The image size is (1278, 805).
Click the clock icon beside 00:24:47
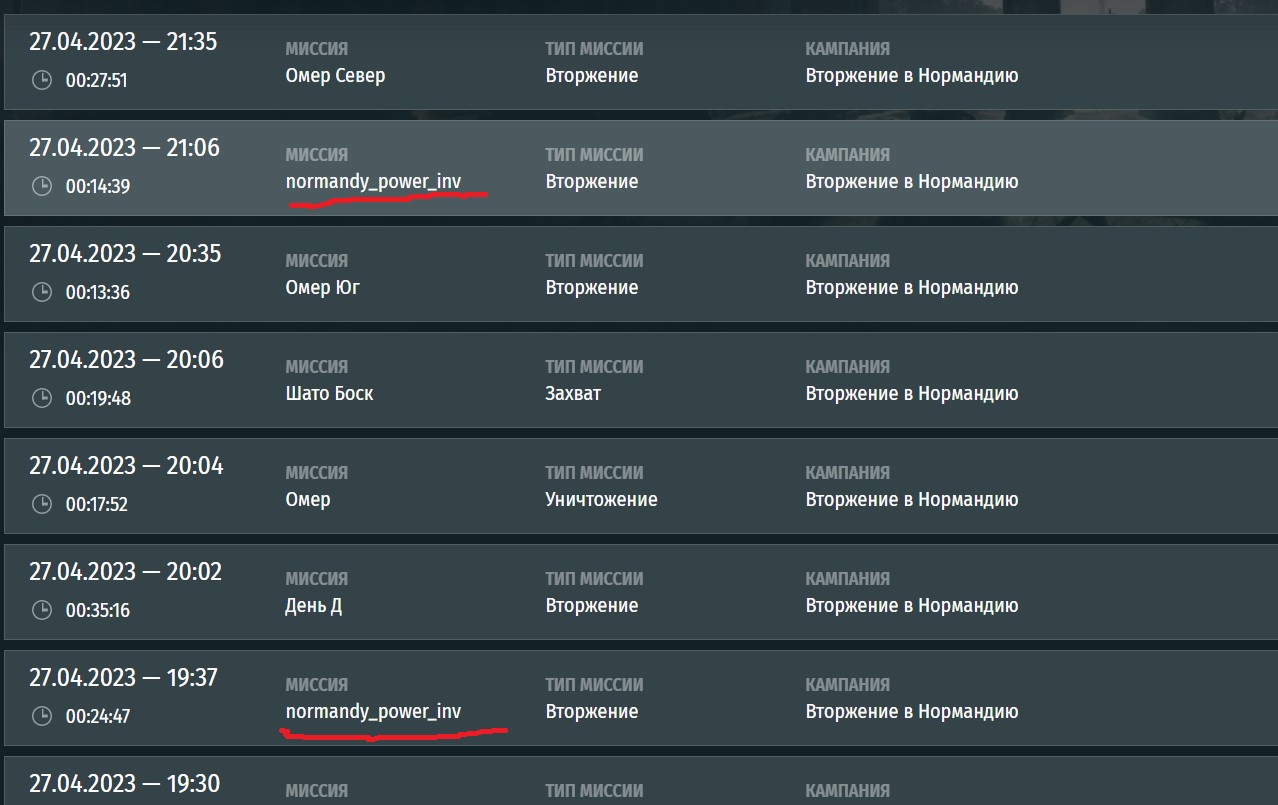(x=42, y=716)
